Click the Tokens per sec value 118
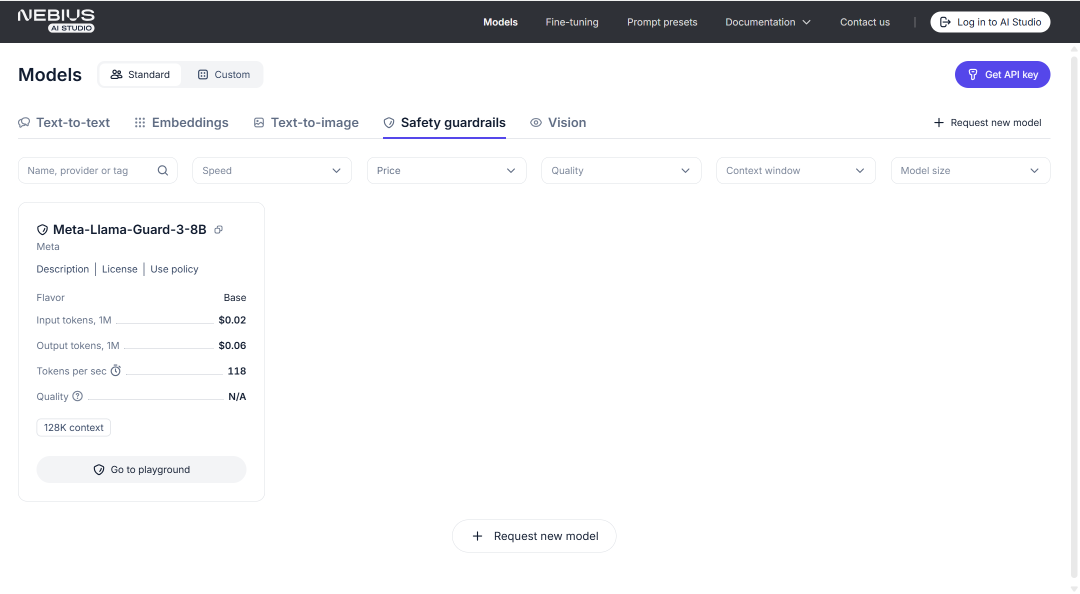Image resolution: width=1080 pixels, height=594 pixels. (x=237, y=371)
